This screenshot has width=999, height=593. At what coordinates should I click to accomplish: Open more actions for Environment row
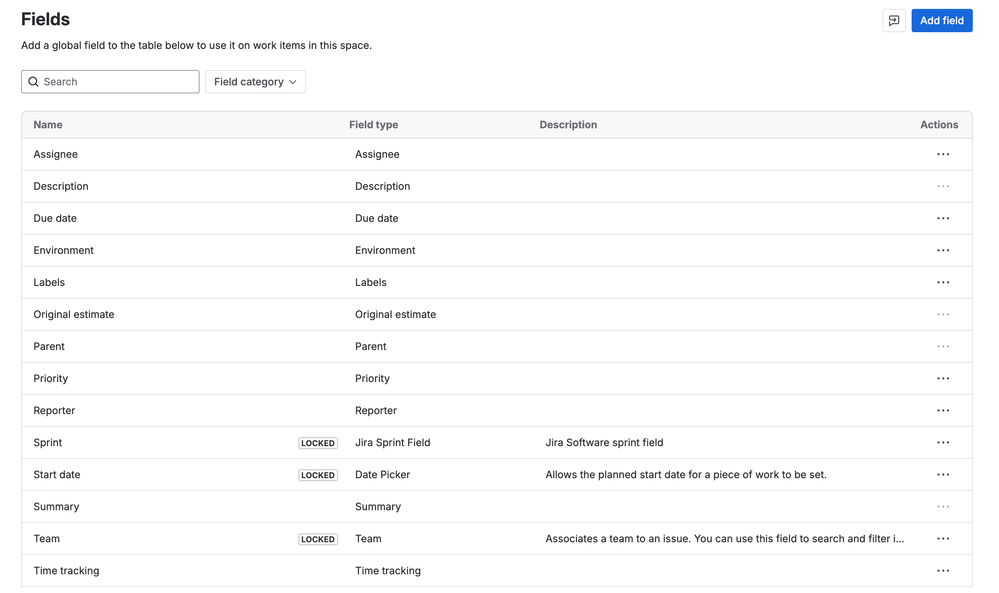point(943,250)
